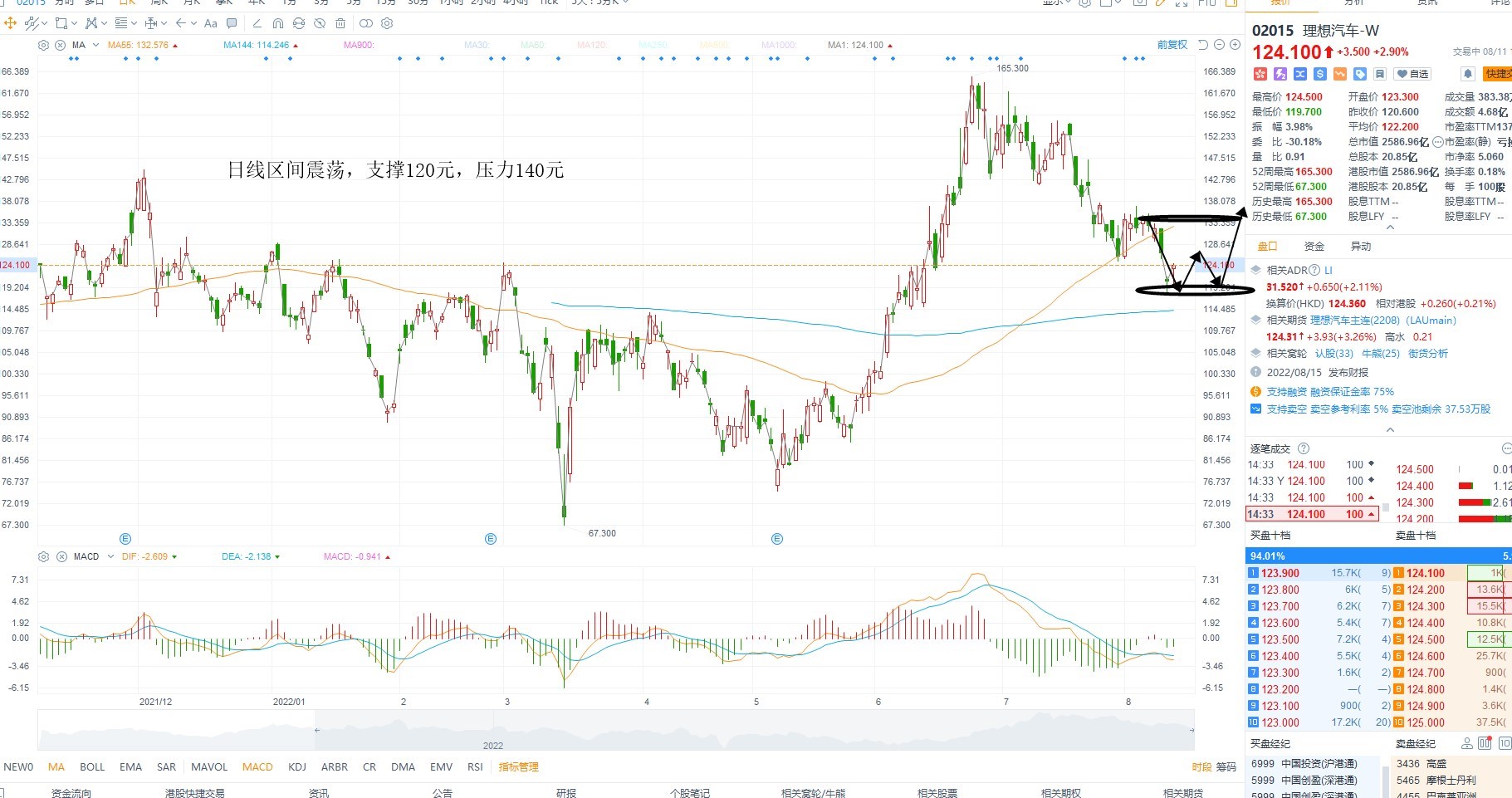Select the KDJ indicator tab
The width and height of the screenshot is (1512, 798).
tap(297, 767)
